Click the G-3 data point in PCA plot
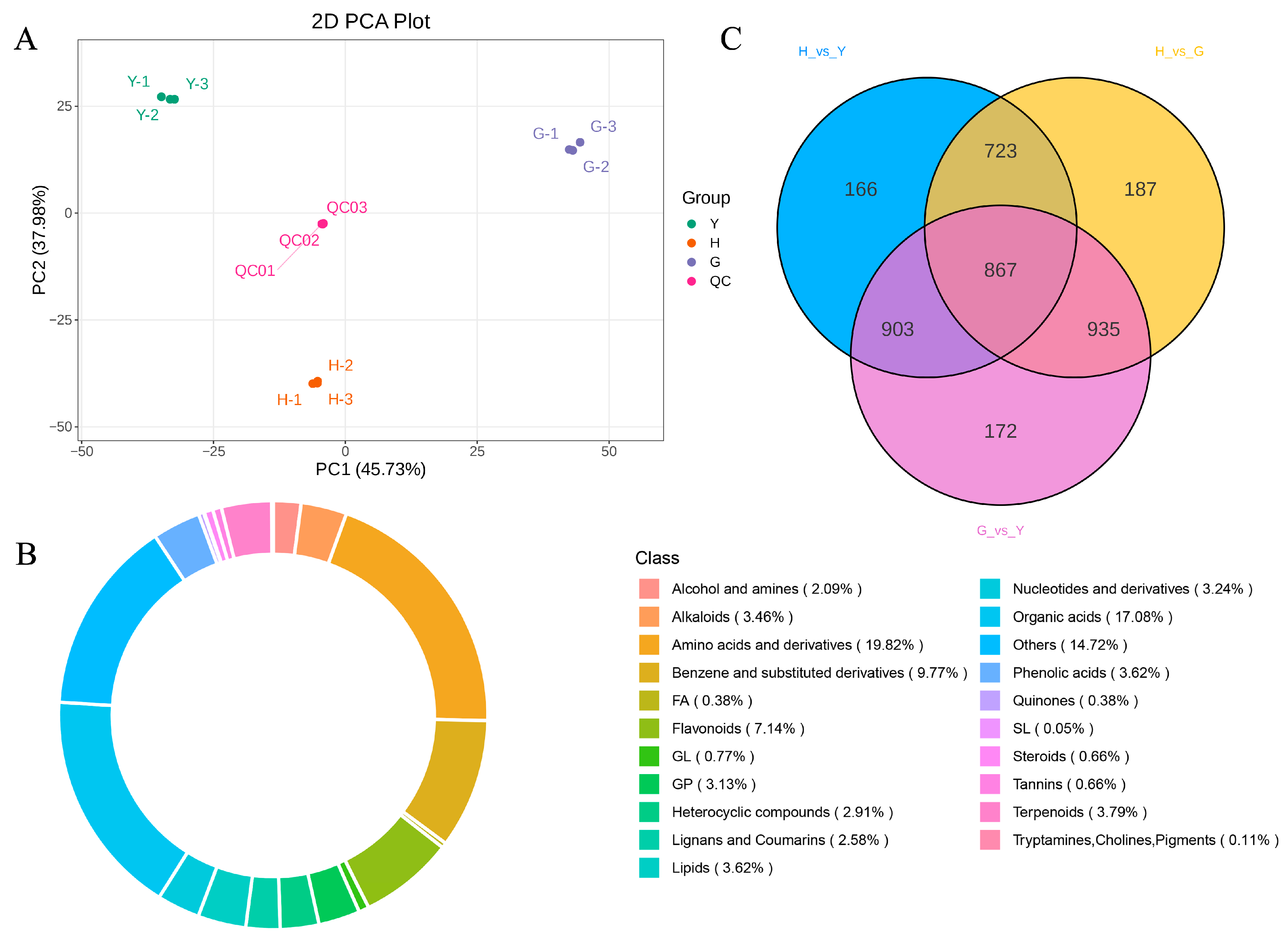The width and height of the screenshot is (1288, 943). [x=580, y=142]
